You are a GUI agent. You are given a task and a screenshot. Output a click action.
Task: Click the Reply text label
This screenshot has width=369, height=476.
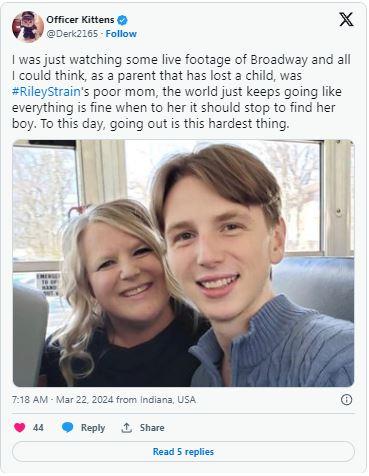[x=93, y=428]
